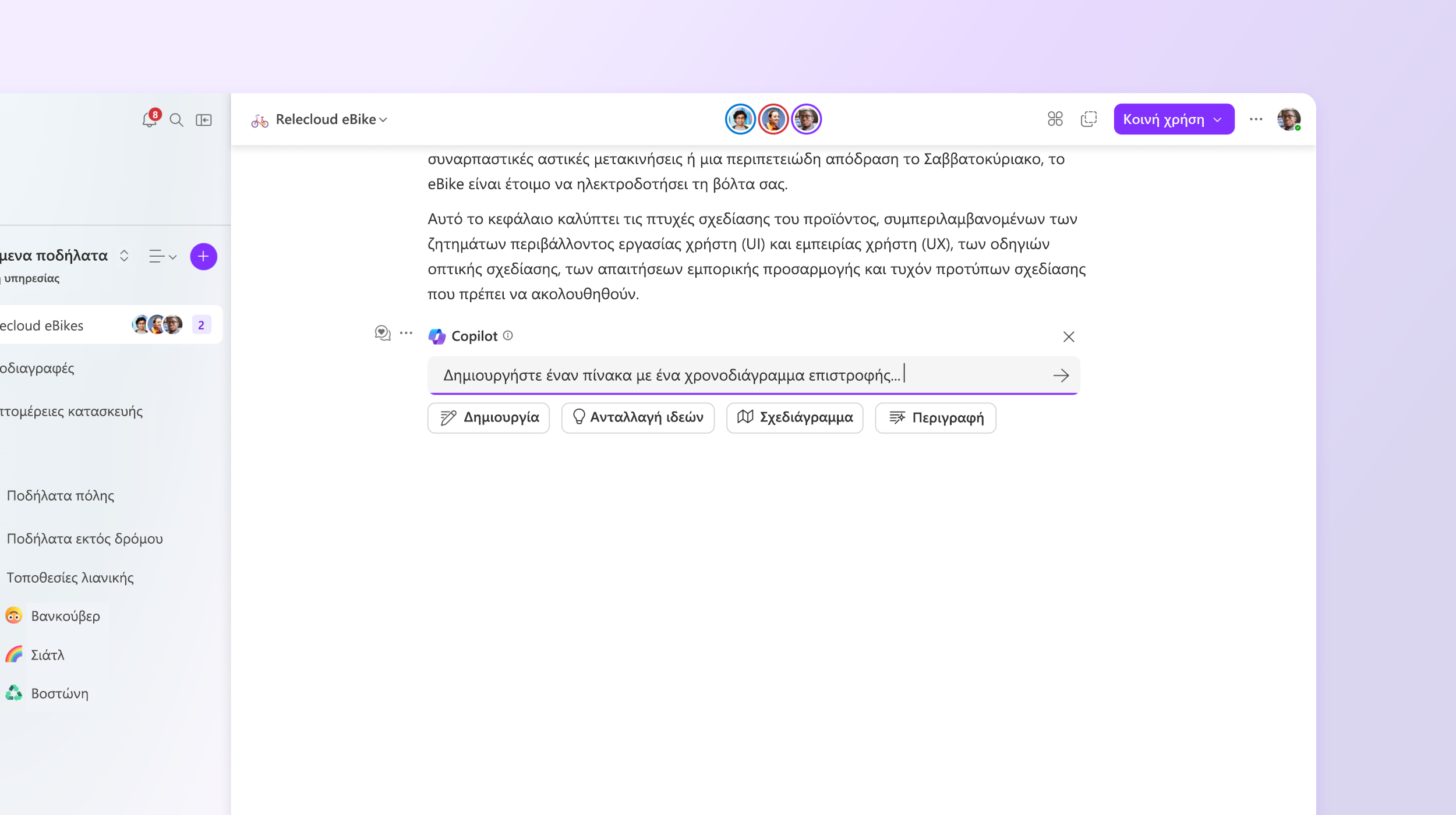The height and width of the screenshot is (815, 1456).
Task: Open Ποδήλατα πόλης in sidebar
Action: coord(61,495)
